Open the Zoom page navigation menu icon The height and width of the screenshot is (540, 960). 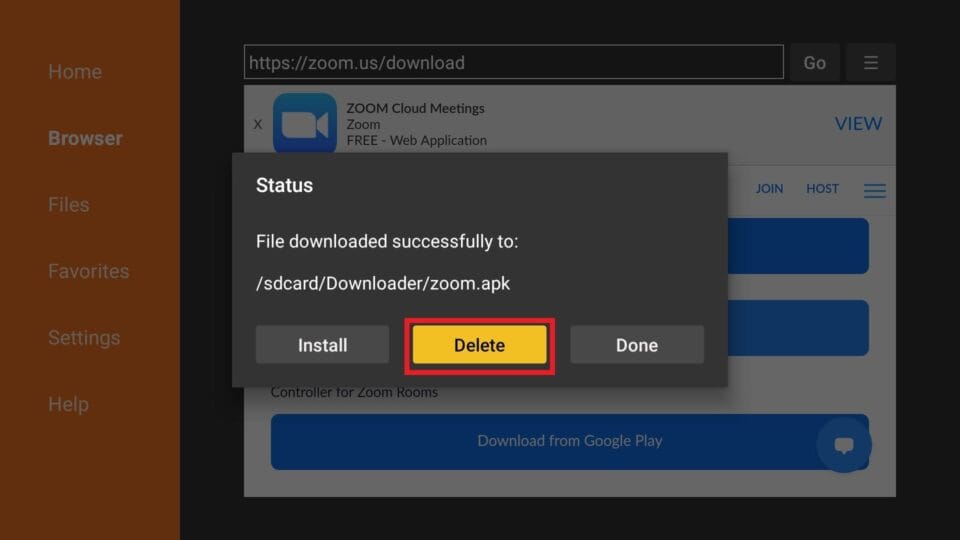pos(875,191)
